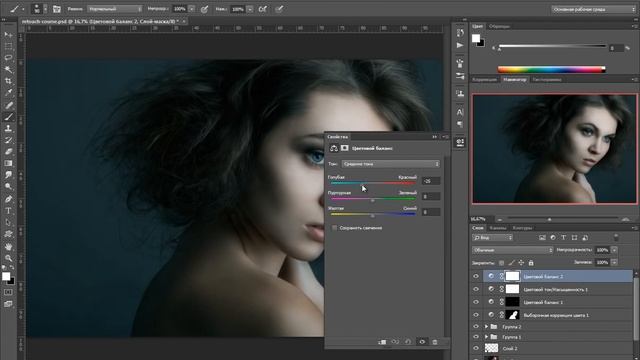The height and width of the screenshot is (360, 640).
Task: Select the Zoom tool
Action: [8, 258]
